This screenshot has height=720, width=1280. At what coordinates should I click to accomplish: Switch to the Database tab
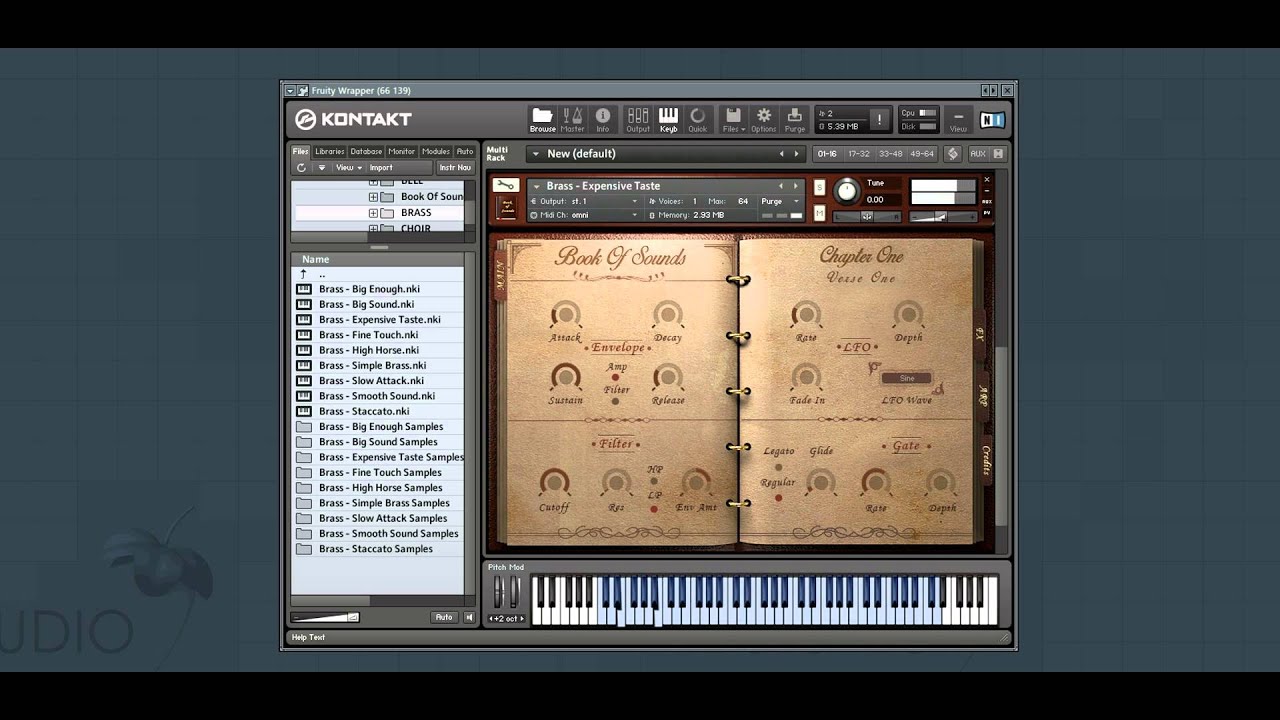366,152
